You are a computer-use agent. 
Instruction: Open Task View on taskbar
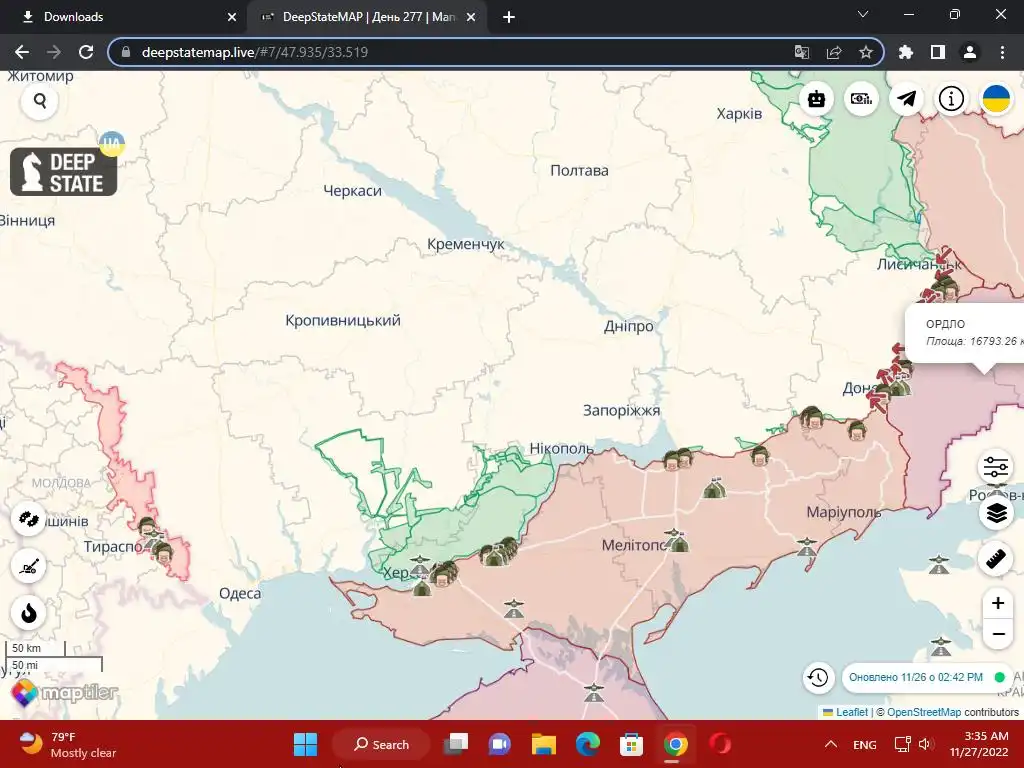click(x=456, y=744)
